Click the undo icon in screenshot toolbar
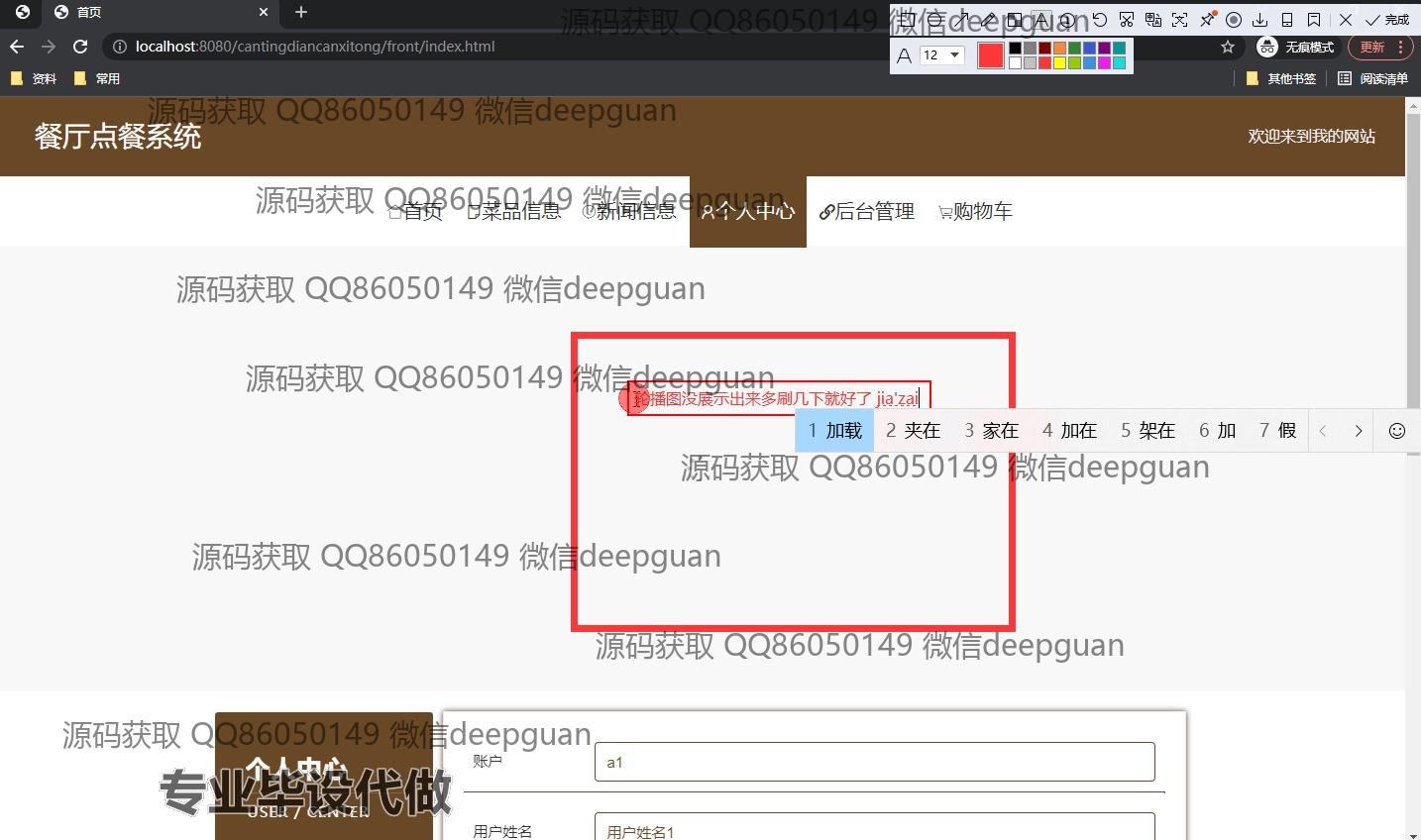 point(1099,20)
